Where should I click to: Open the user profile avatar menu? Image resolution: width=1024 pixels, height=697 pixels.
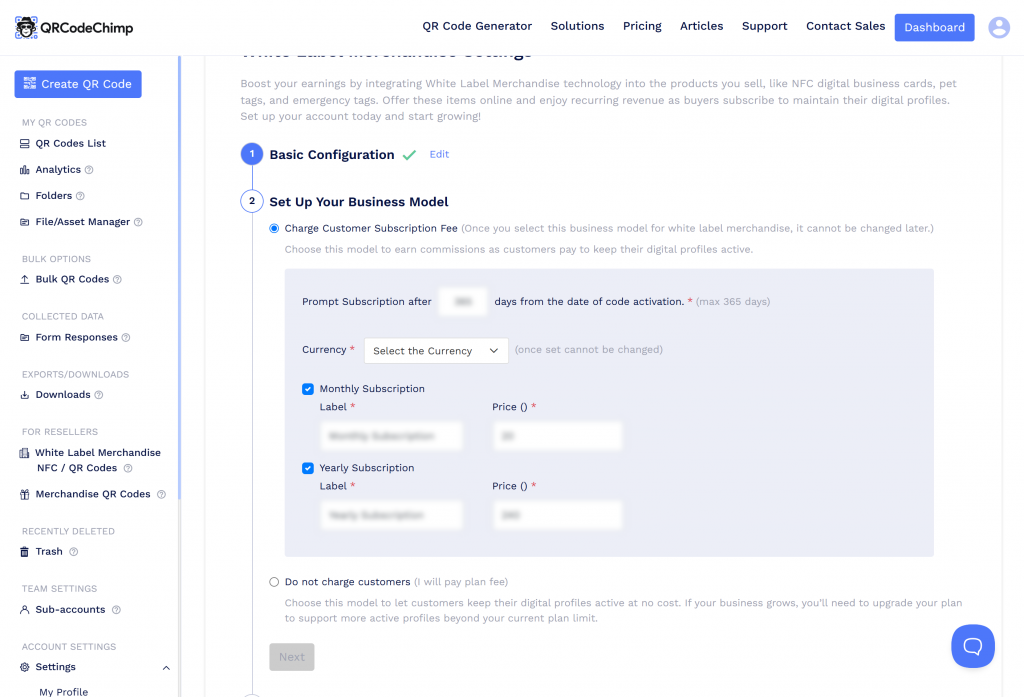[998, 28]
